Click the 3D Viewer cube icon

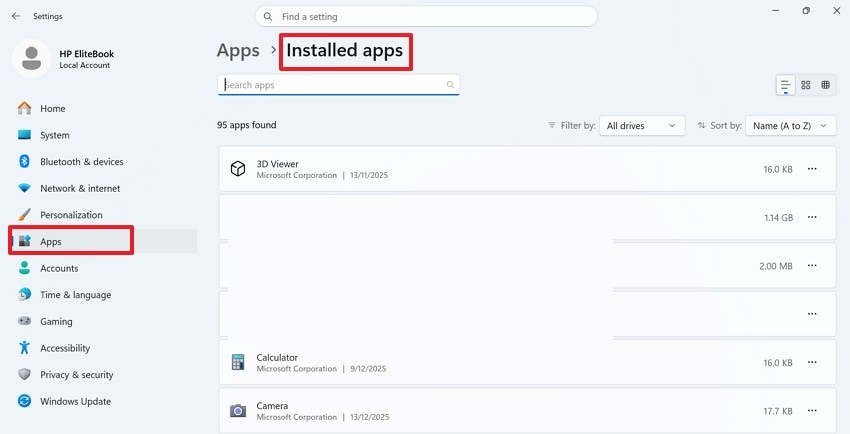(238, 169)
